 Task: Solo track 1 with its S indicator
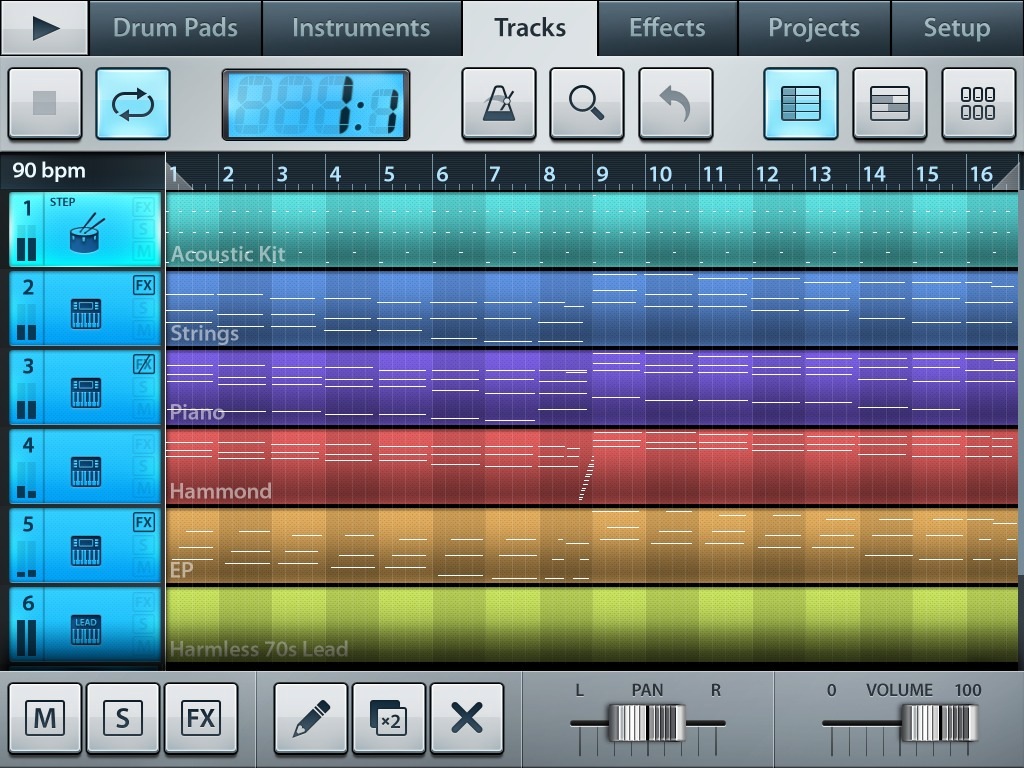[144, 229]
